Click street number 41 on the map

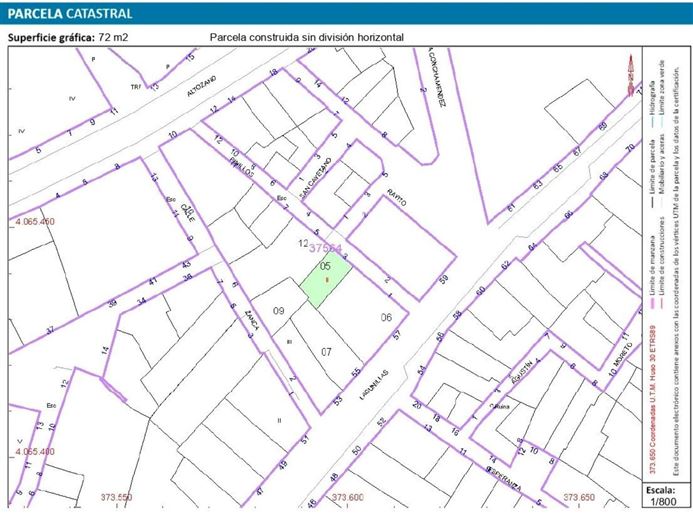(152, 281)
